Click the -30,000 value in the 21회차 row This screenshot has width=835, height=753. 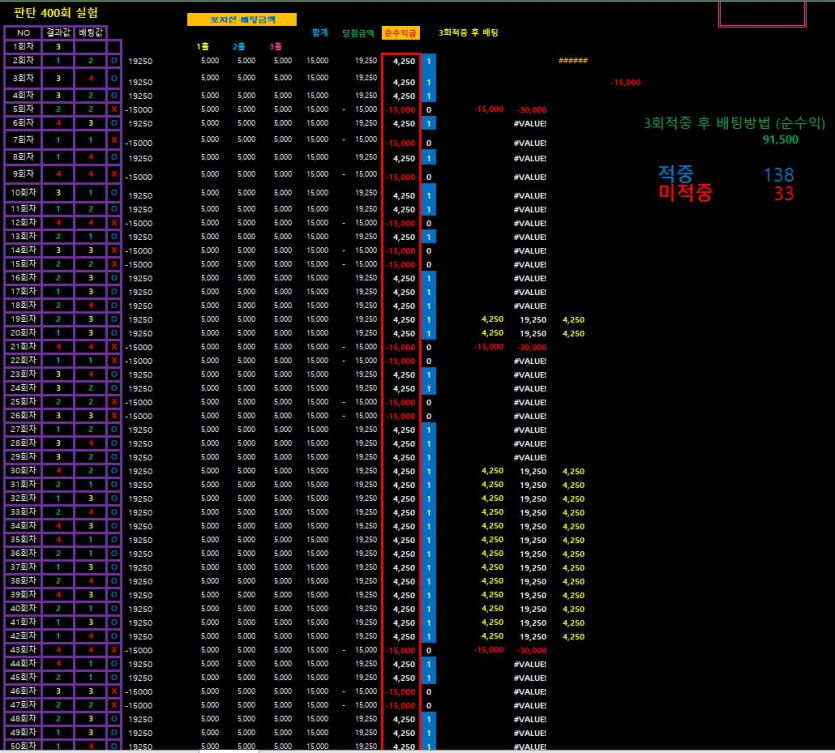pyautogui.click(x=531, y=347)
